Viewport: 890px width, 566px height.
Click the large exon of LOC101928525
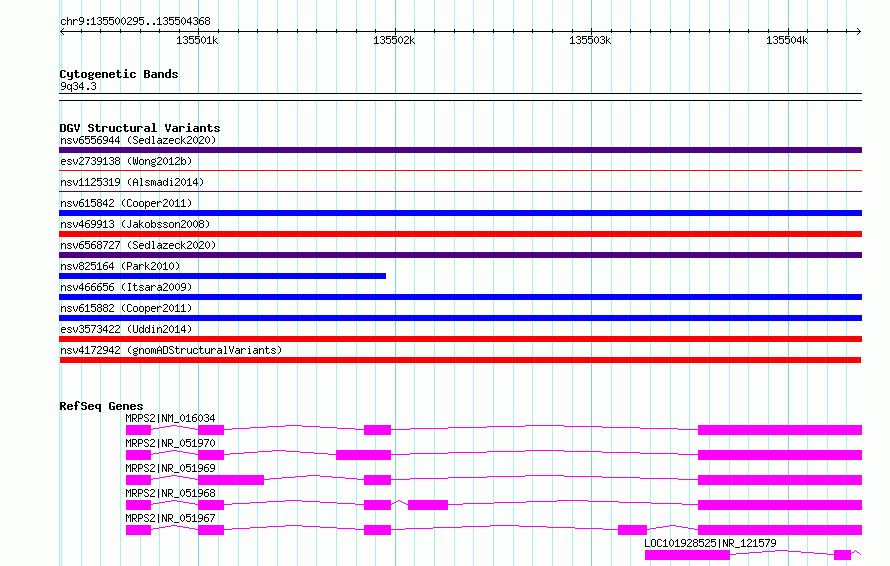click(x=687, y=555)
